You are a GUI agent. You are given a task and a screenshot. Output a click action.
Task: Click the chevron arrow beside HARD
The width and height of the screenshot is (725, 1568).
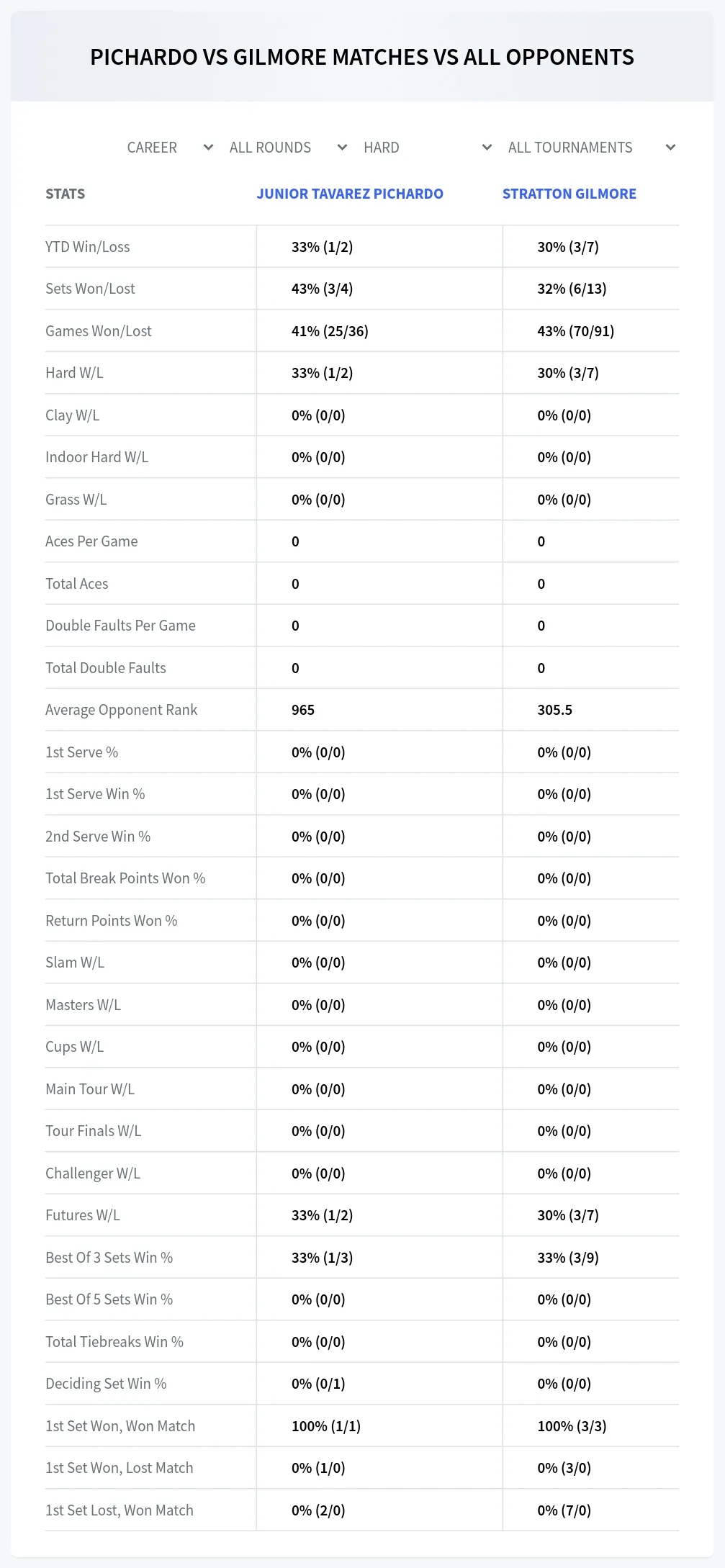coord(487,148)
